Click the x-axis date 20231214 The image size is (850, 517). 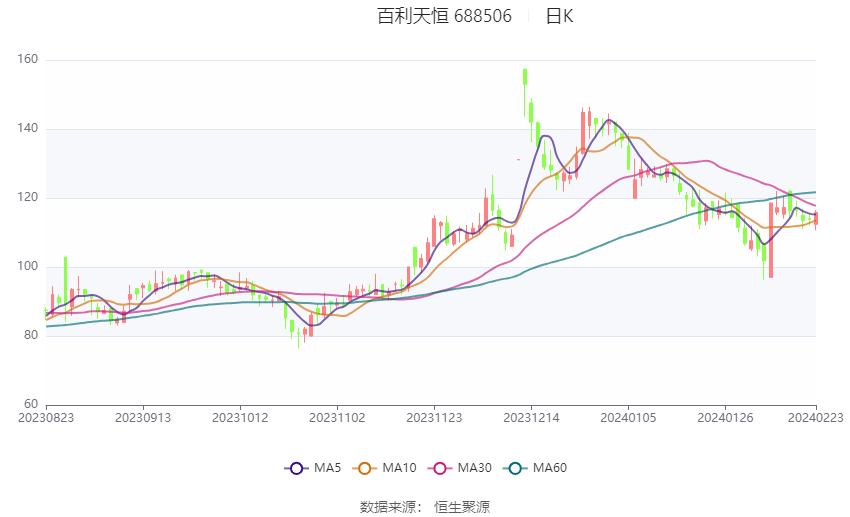(531, 418)
